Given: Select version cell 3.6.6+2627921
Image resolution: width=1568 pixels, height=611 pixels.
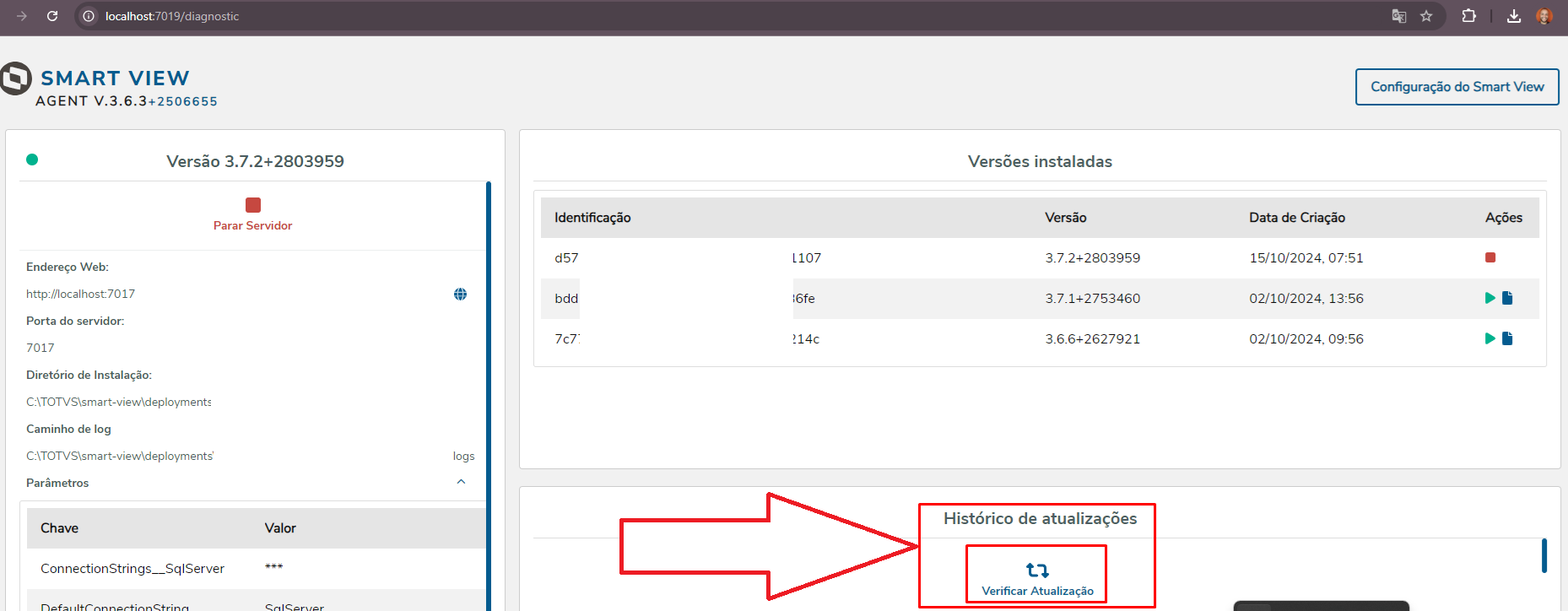Looking at the screenshot, I should (1093, 339).
